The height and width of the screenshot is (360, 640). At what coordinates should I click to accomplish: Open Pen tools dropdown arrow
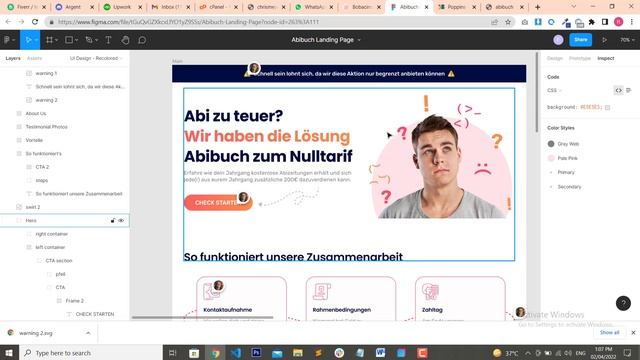pyautogui.click(x=96, y=40)
